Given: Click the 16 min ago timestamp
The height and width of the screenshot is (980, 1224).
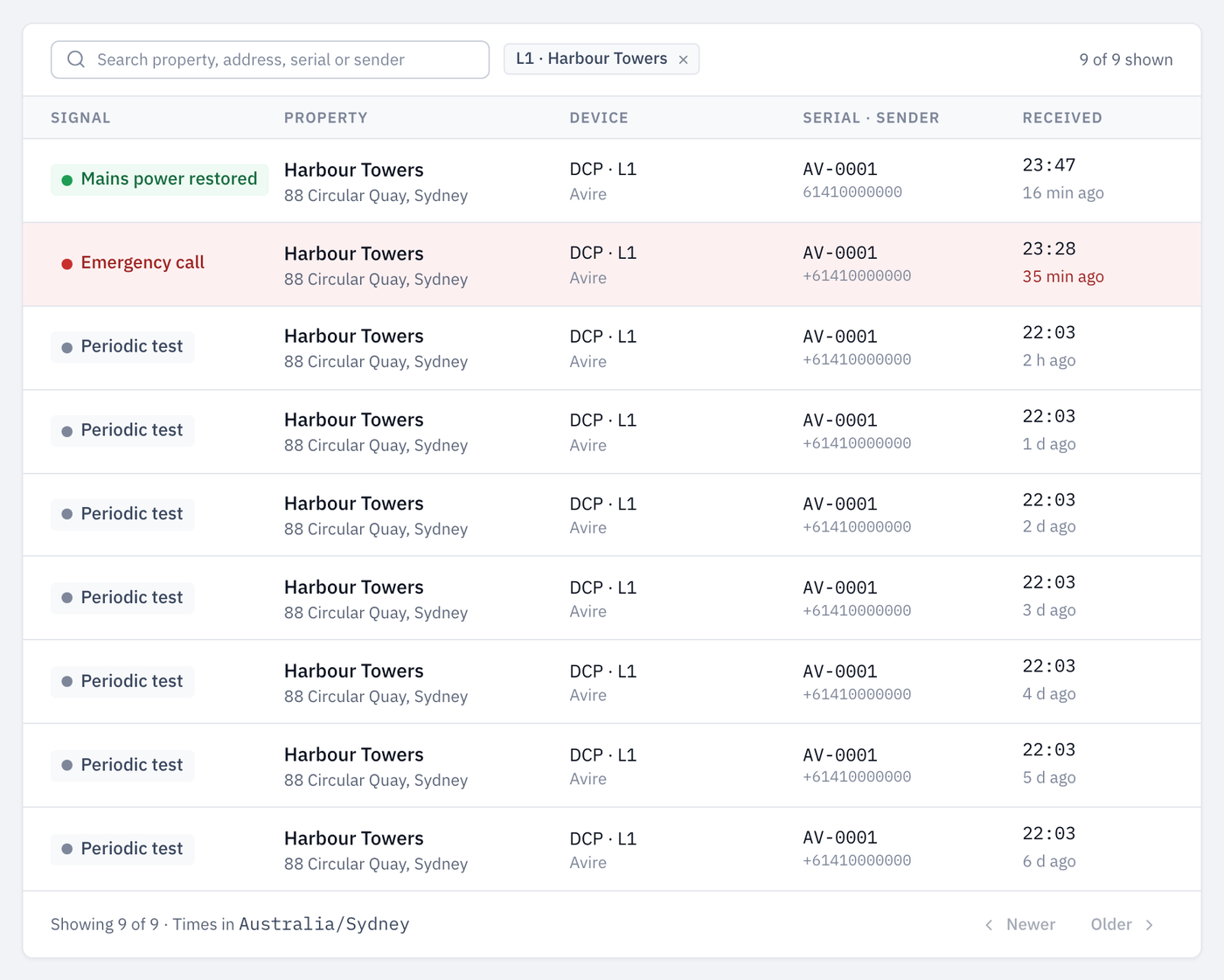Looking at the screenshot, I should pyautogui.click(x=1063, y=193).
